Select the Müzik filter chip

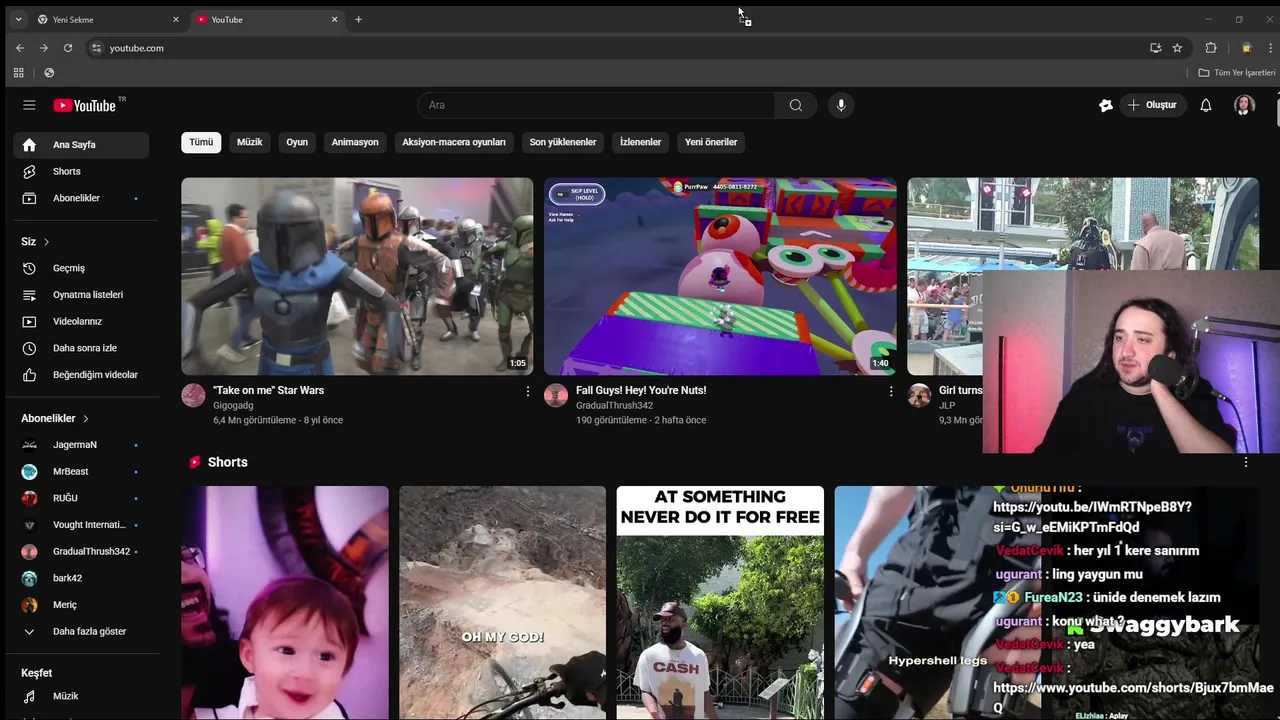[x=249, y=142]
